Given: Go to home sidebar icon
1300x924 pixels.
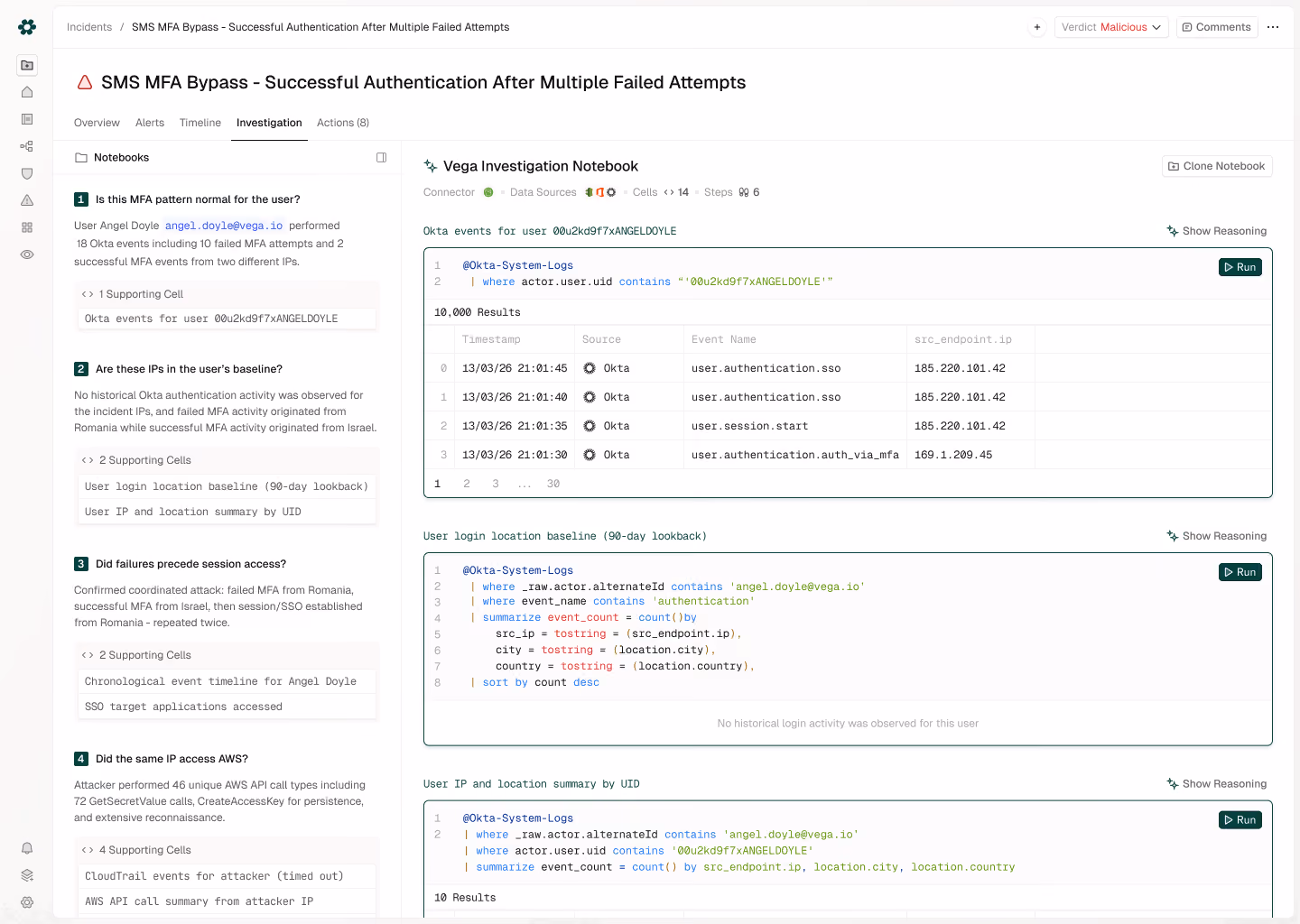Looking at the screenshot, I should click(27, 92).
